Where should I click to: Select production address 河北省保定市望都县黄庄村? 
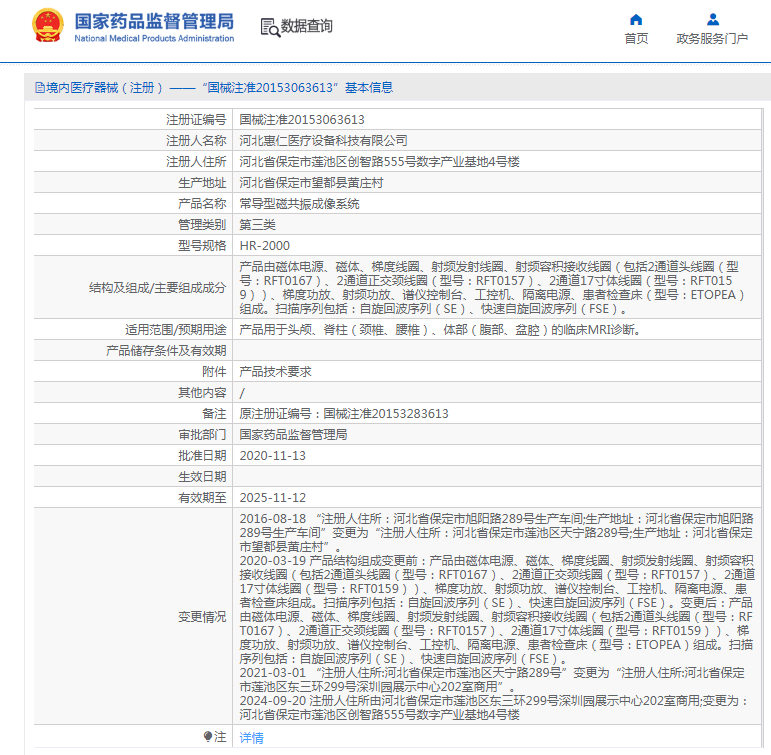tap(311, 183)
